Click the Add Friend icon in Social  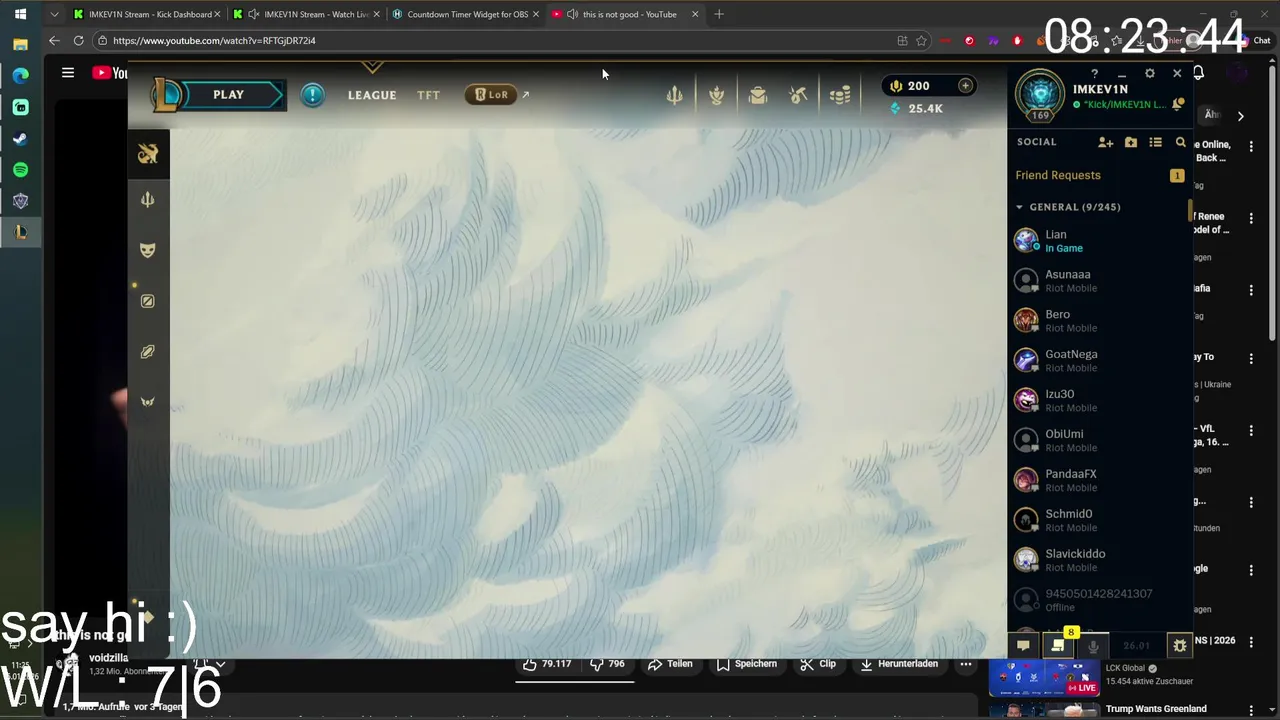[1105, 142]
